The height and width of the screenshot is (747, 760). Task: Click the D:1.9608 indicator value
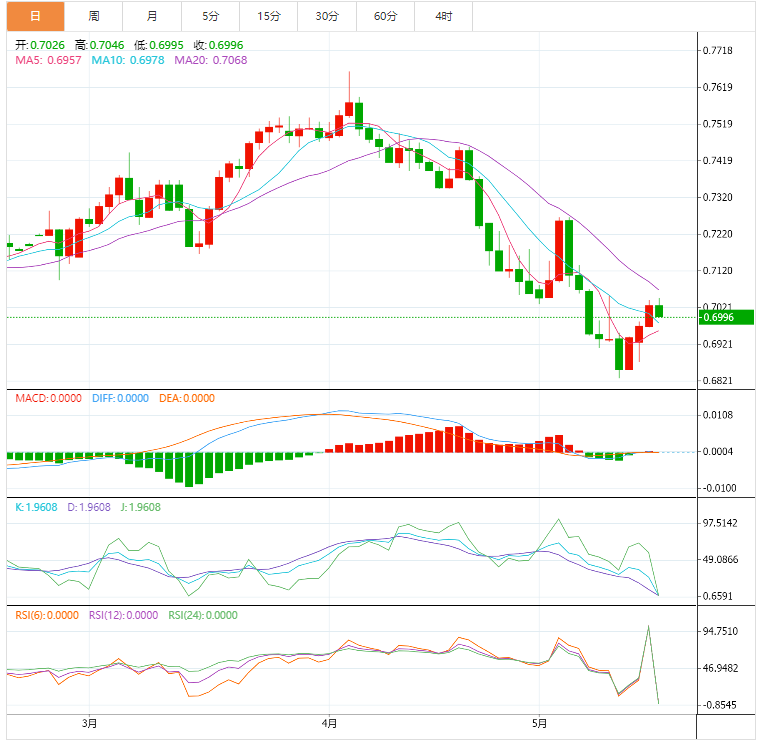[x=89, y=507]
